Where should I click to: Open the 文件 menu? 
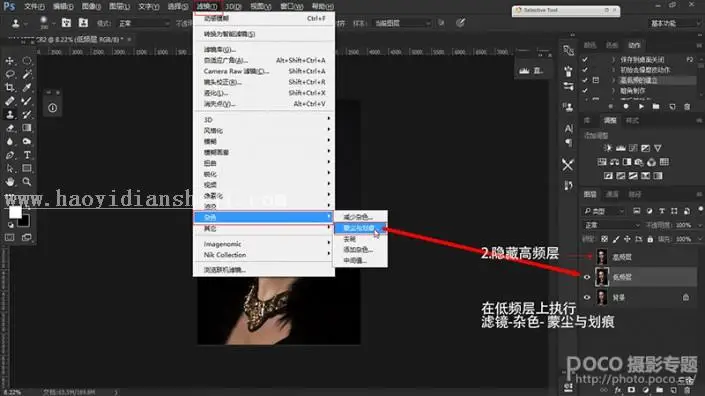(34, 6)
